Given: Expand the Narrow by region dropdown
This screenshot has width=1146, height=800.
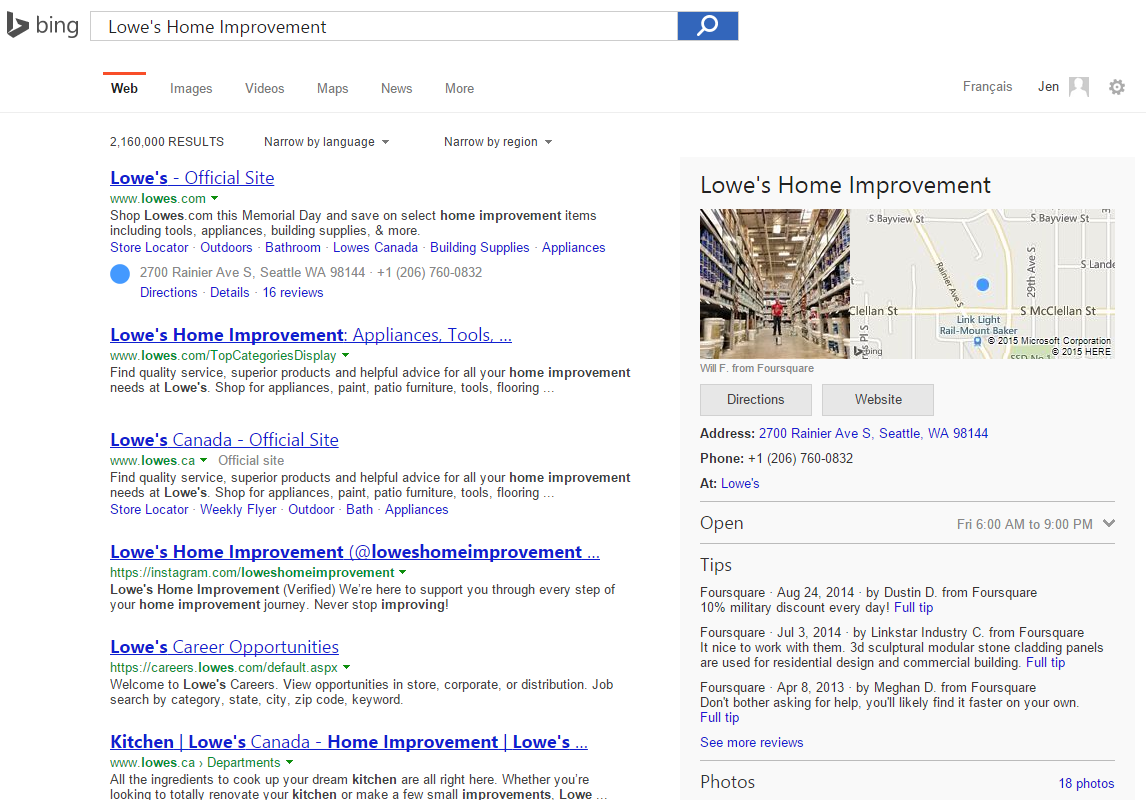Looking at the screenshot, I should click(497, 142).
